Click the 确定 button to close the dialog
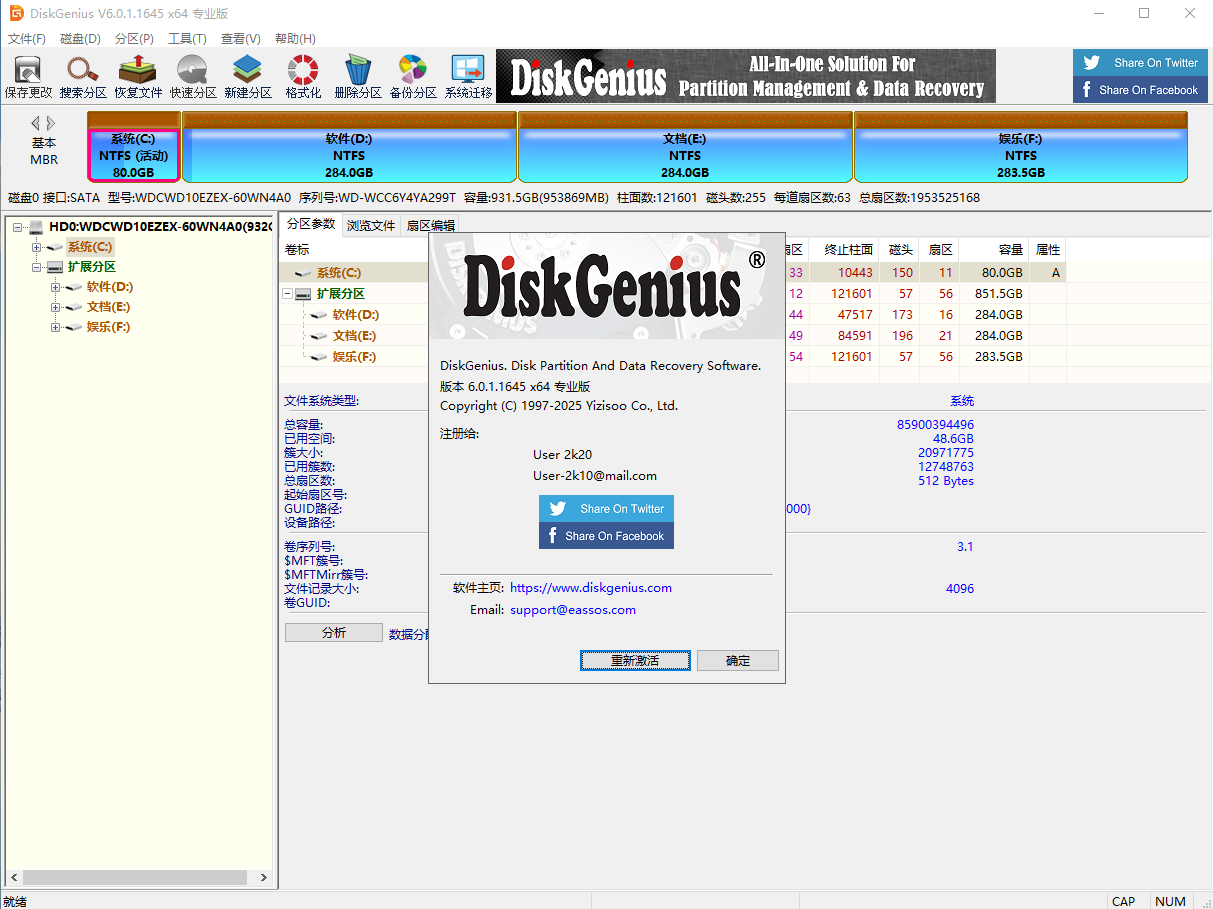Image resolution: width=1213 pixels, height=909 pixels. click(738, 660)
